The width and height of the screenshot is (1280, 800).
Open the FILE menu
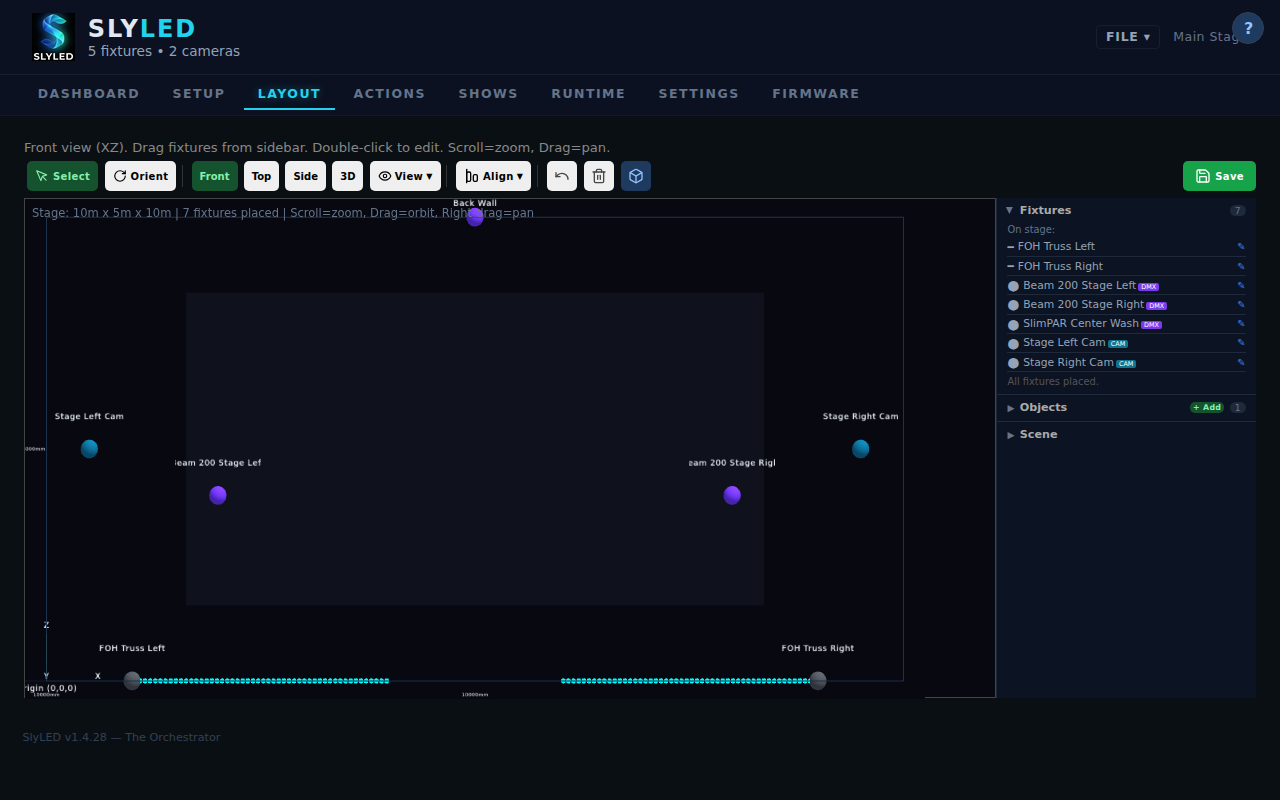click(x=1127, y=36)
